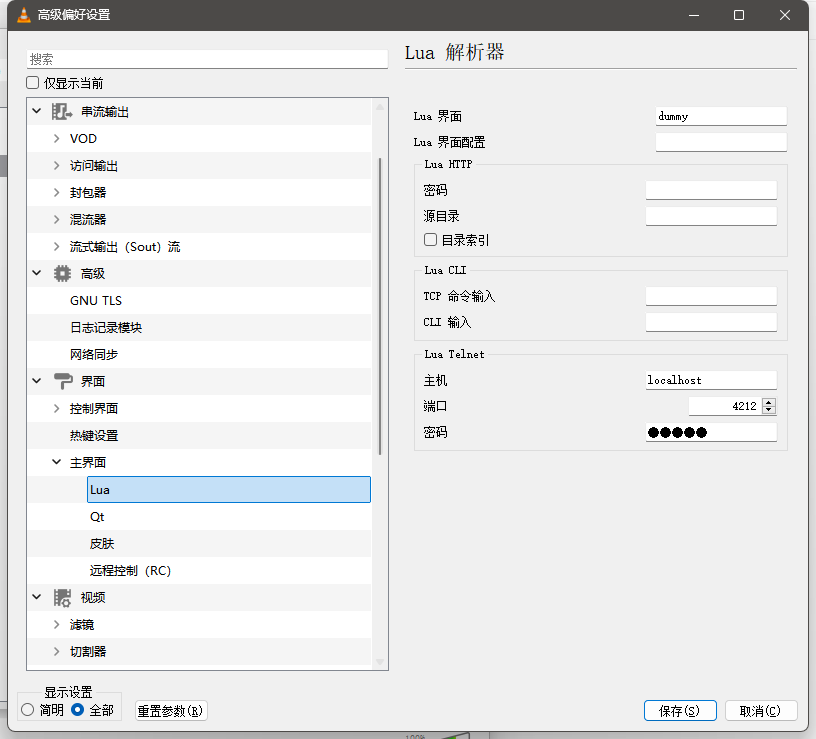
Task: Click the Lua HTTP 密码 field
Action: tap(711, 190)
